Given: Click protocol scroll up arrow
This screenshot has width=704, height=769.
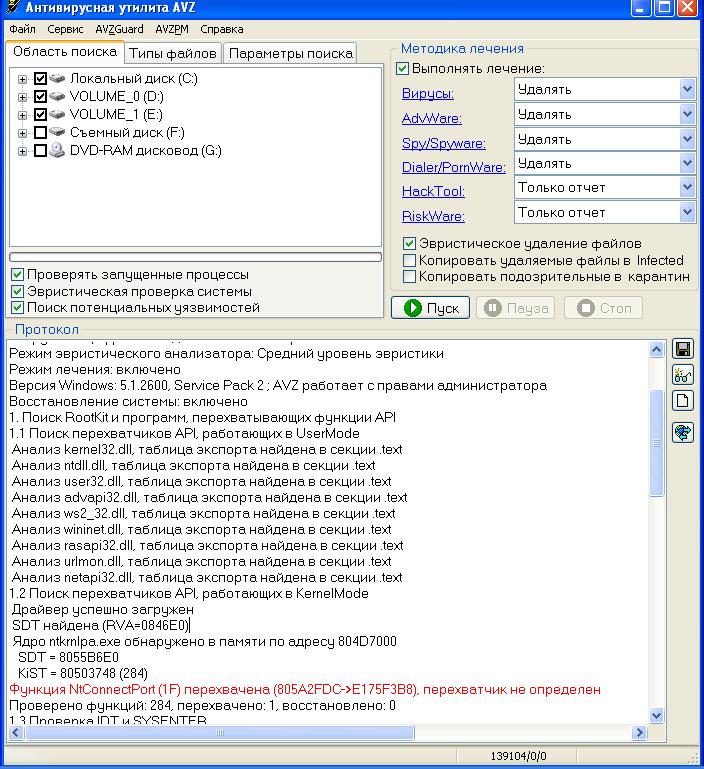Looking at the screenshot, I should (x=656, y=349).
